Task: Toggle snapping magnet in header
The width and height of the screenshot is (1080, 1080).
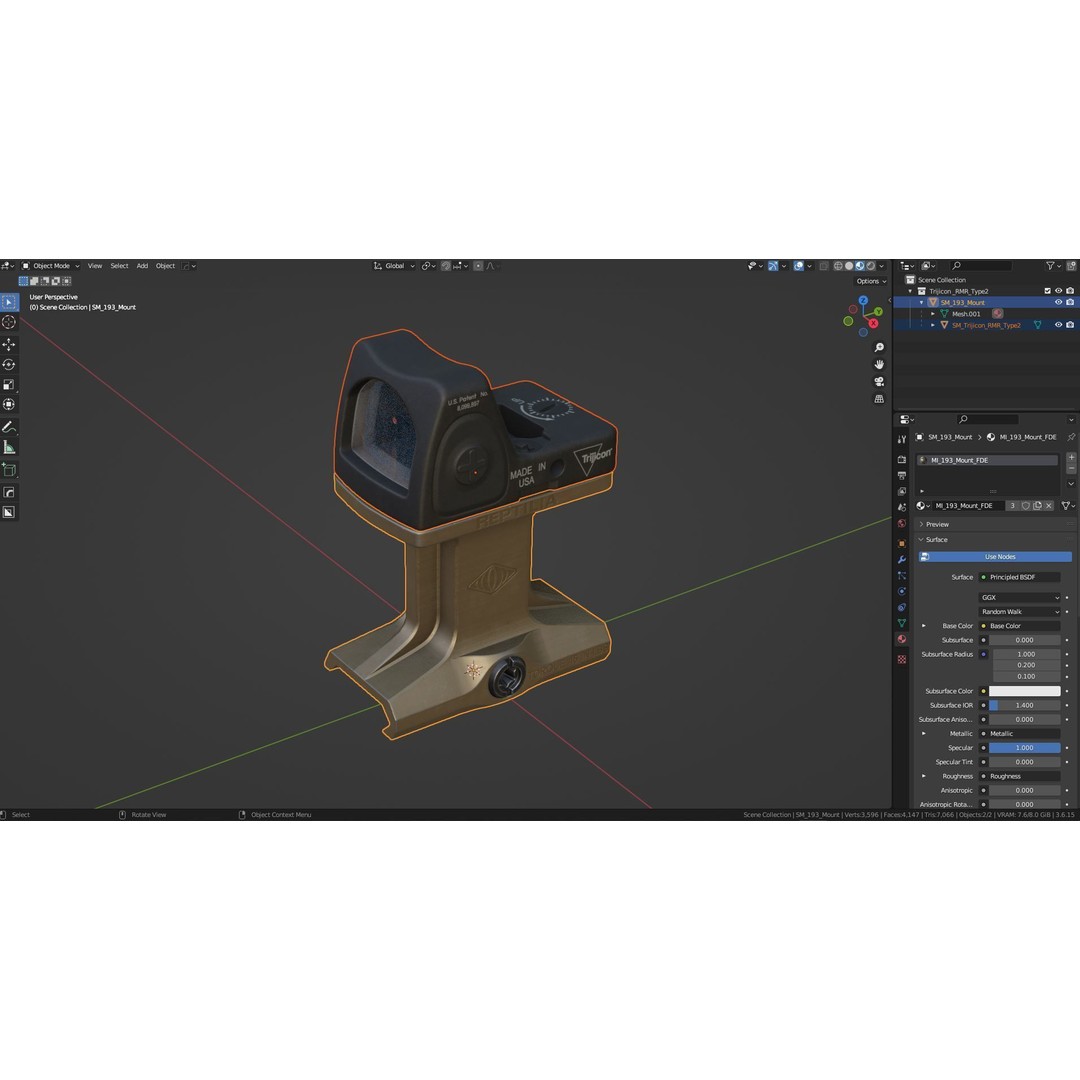Action: [446, 266]
